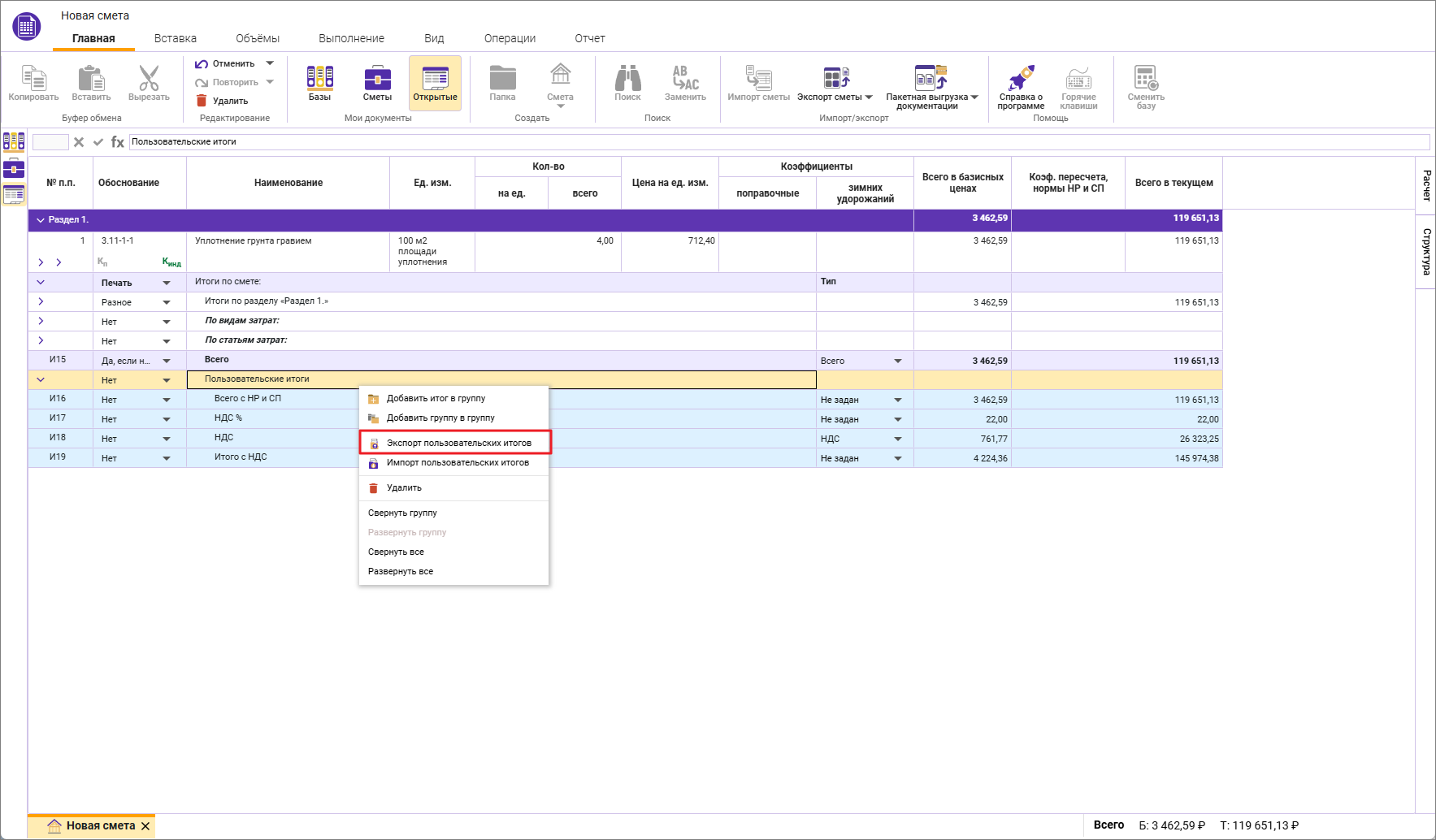Switch to the Объёмы ribbon tab
Image resolution: width=1436 pixels, height=840 pixels.
pos(257,38)
